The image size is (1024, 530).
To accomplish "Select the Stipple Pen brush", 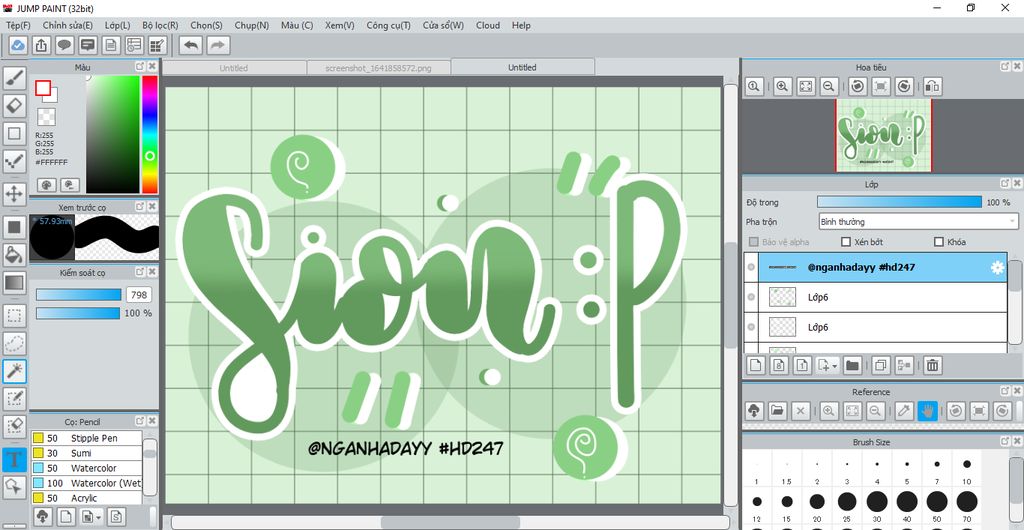I will [x=87, y=438].
